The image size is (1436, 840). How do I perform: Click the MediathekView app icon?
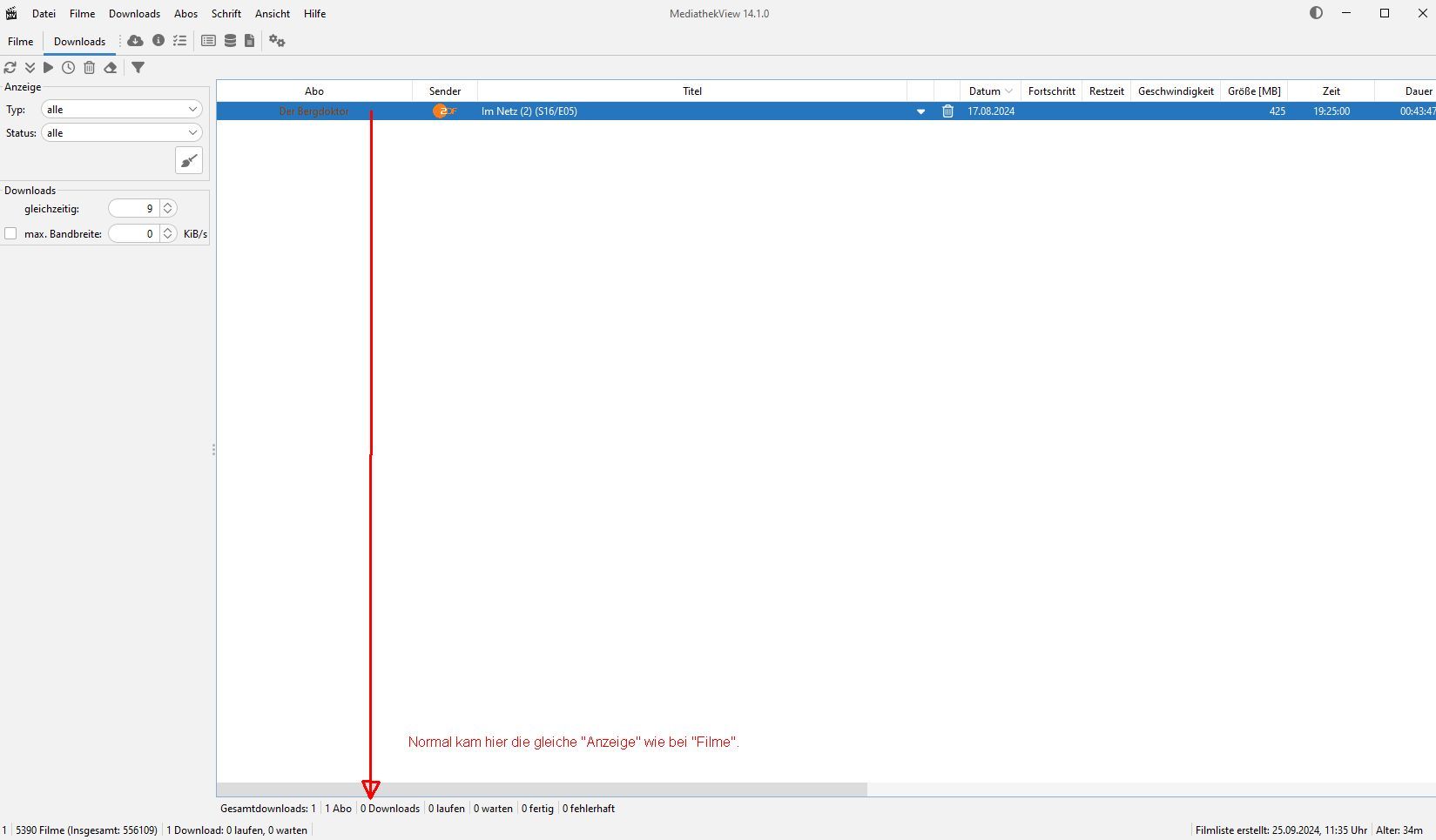click(11, 13)
